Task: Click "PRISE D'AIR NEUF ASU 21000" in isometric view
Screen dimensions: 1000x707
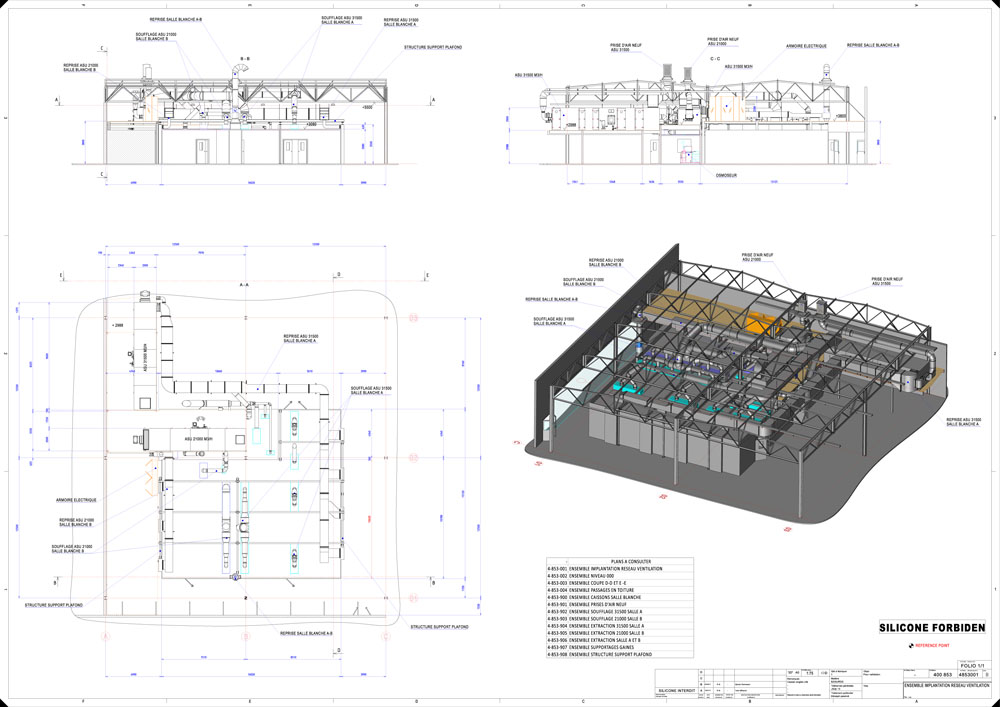Action: [758, 257]
